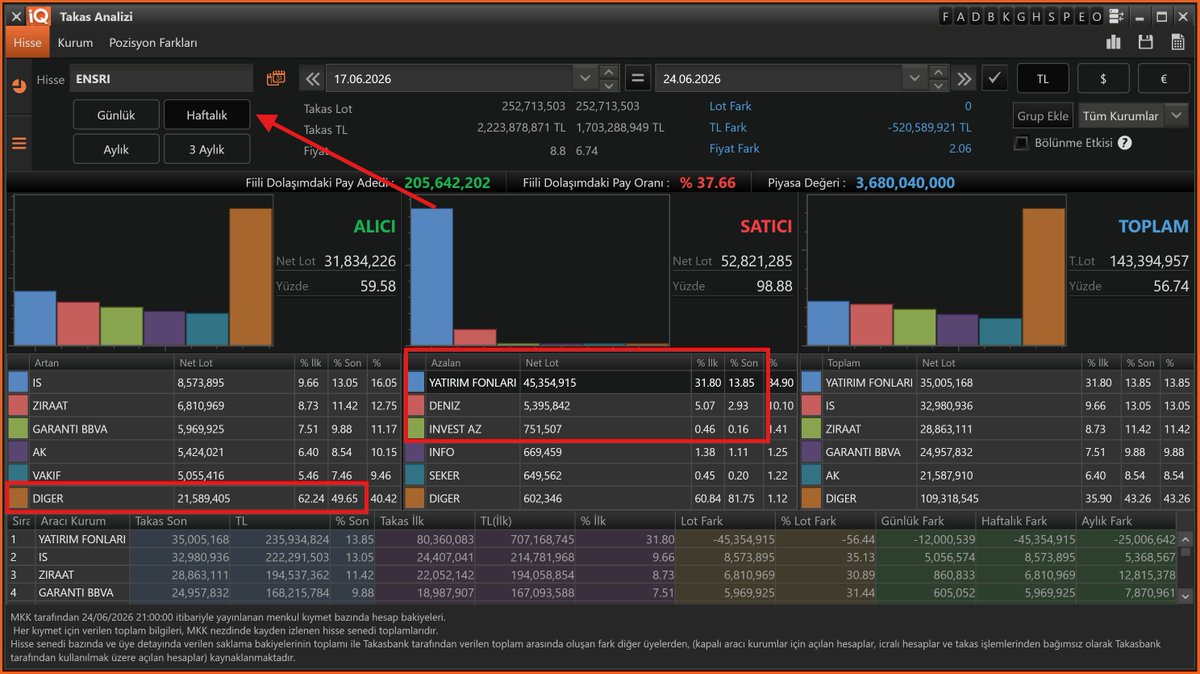Viewport: 1200px width, 674px height.
Task: Sort by the Aracı Kurum column header
Action: (x=82, y=521)
